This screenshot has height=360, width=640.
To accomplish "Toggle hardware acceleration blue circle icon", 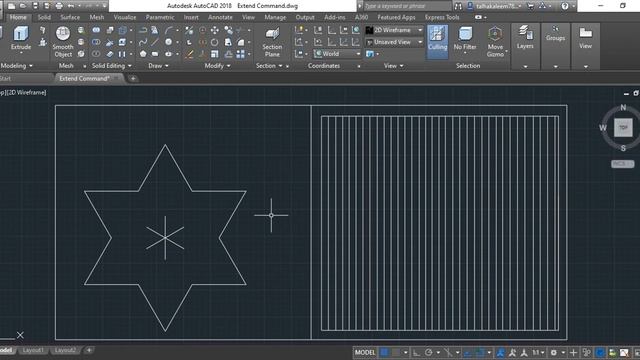I will (600, 353).
